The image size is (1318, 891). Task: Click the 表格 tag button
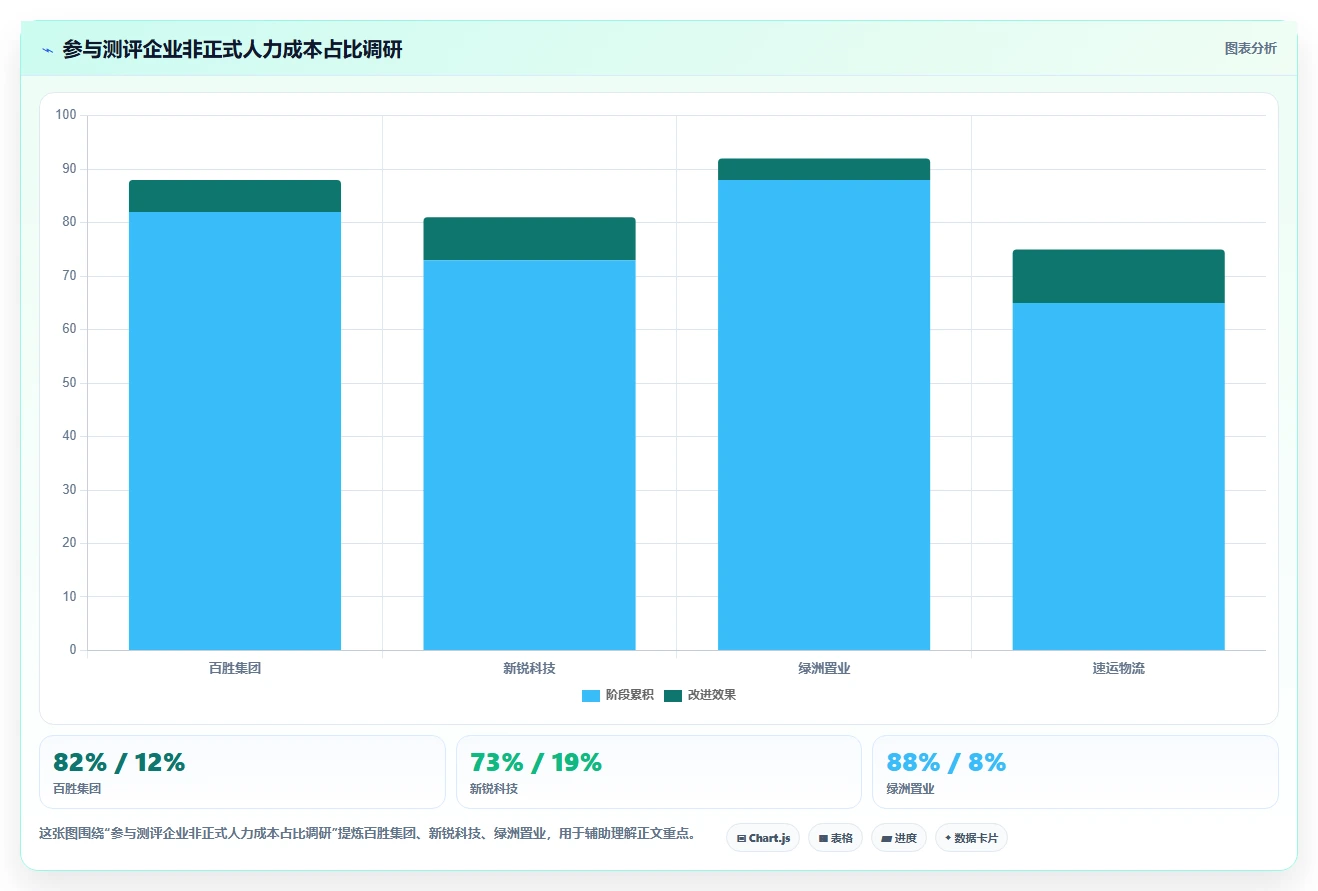coord(835,838)
